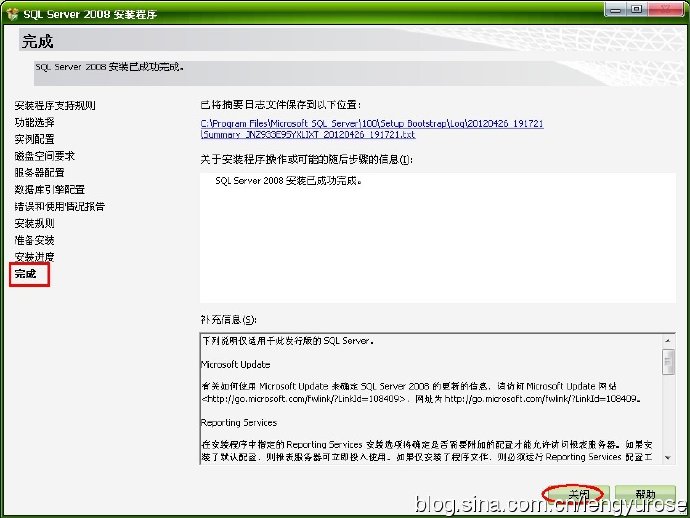Click the 帮助 (Help) button
The width and height of the screenshot is (690, 518).
[x=645, y=495]
